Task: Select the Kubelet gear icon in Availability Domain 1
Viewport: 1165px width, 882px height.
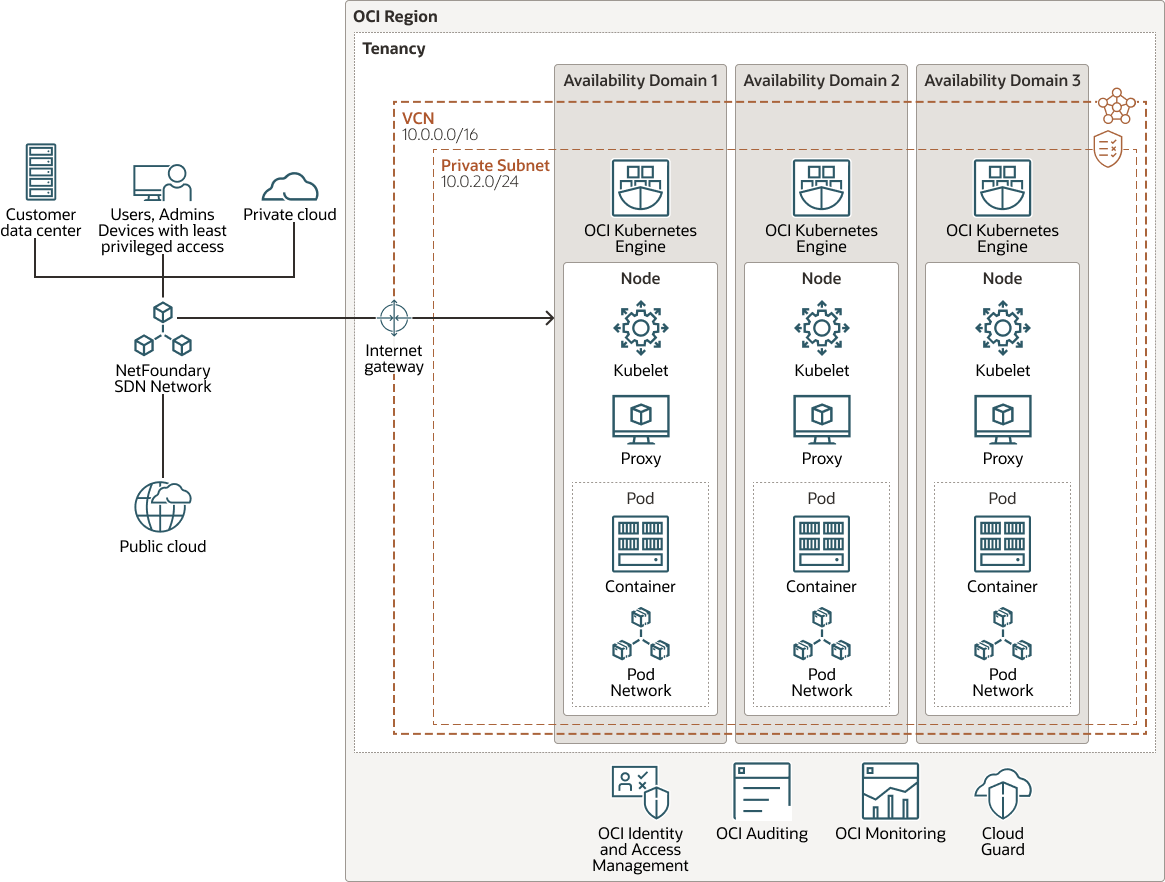Action: point(640,328)
